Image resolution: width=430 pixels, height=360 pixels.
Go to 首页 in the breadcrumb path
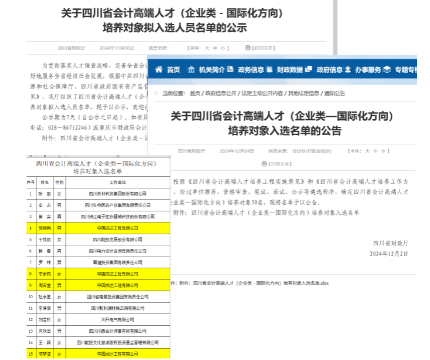pos(195,93)
